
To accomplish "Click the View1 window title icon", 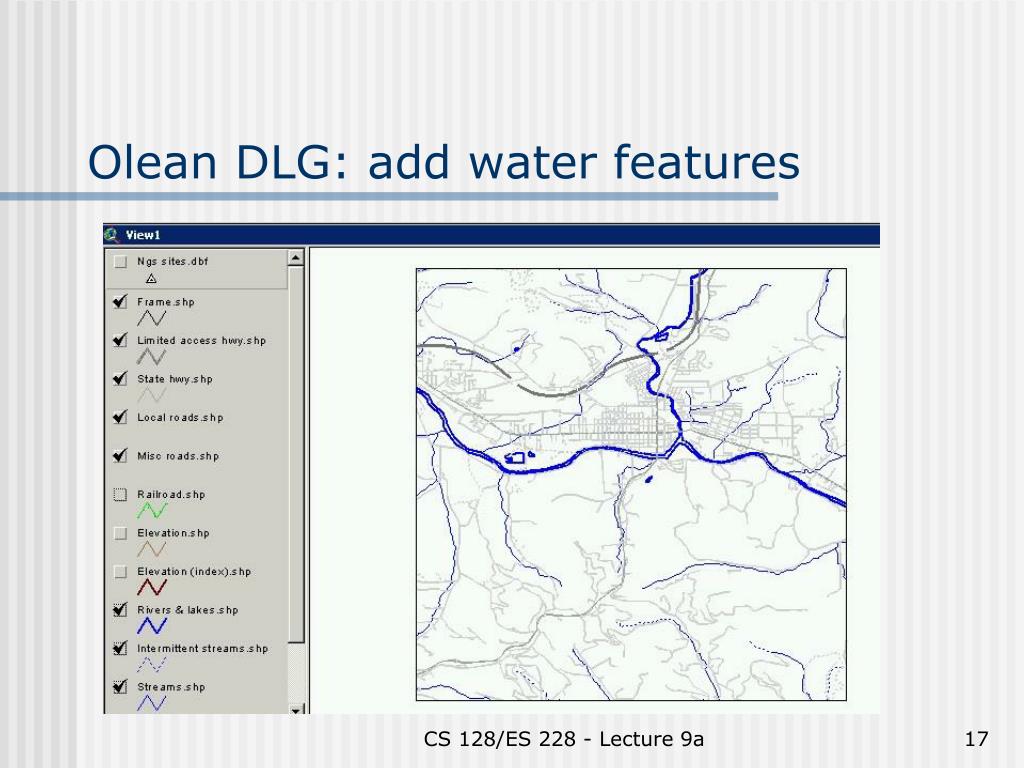I will pyautogui.click(x=112, y=234).
